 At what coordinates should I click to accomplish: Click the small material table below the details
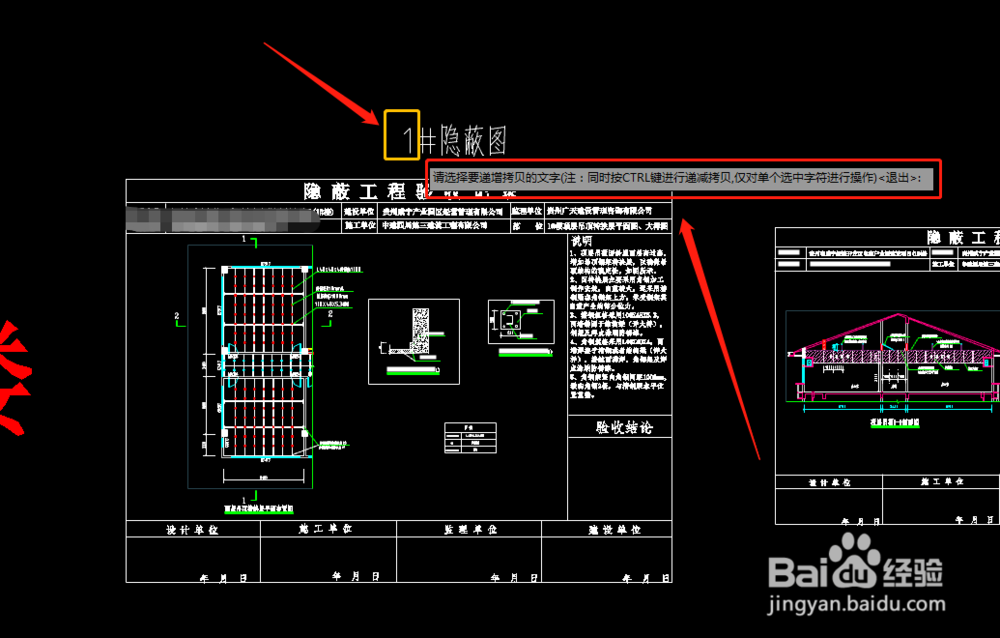[x=470, y=438]
